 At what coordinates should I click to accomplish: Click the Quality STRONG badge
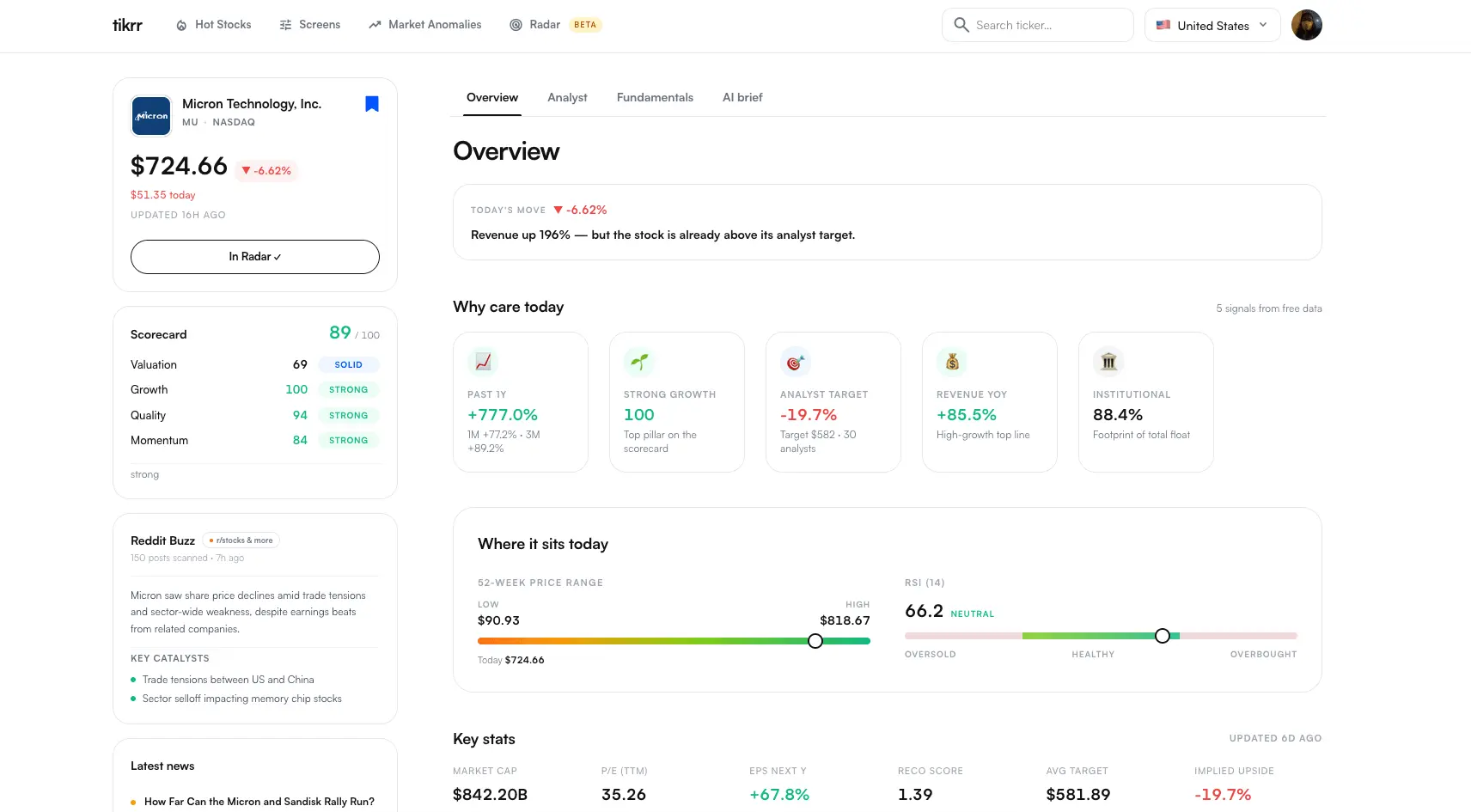(348, 415)
